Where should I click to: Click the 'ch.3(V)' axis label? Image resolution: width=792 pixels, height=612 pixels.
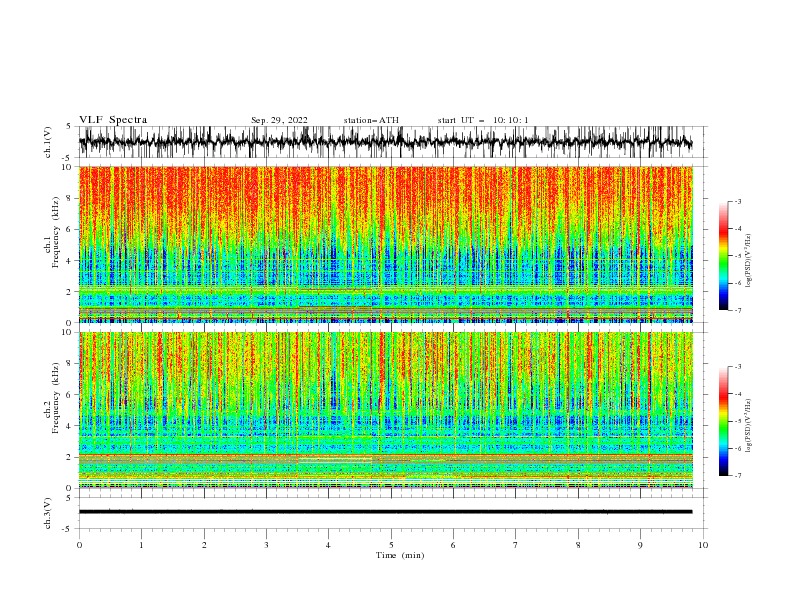(48, 513)
